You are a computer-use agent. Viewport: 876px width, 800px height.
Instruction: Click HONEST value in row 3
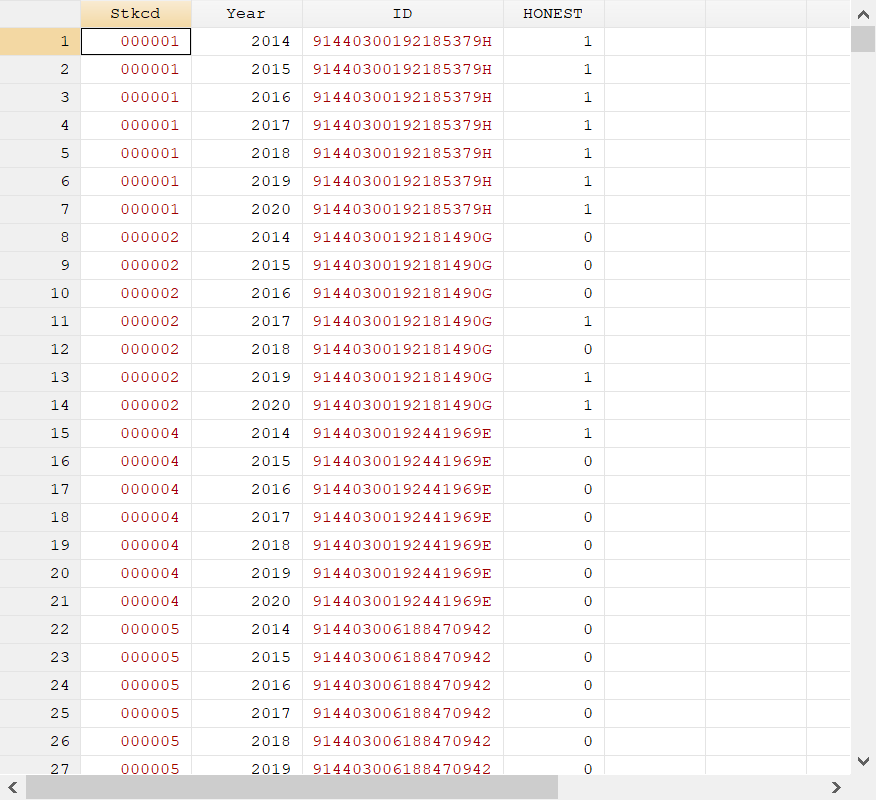[x=554, y=97]
